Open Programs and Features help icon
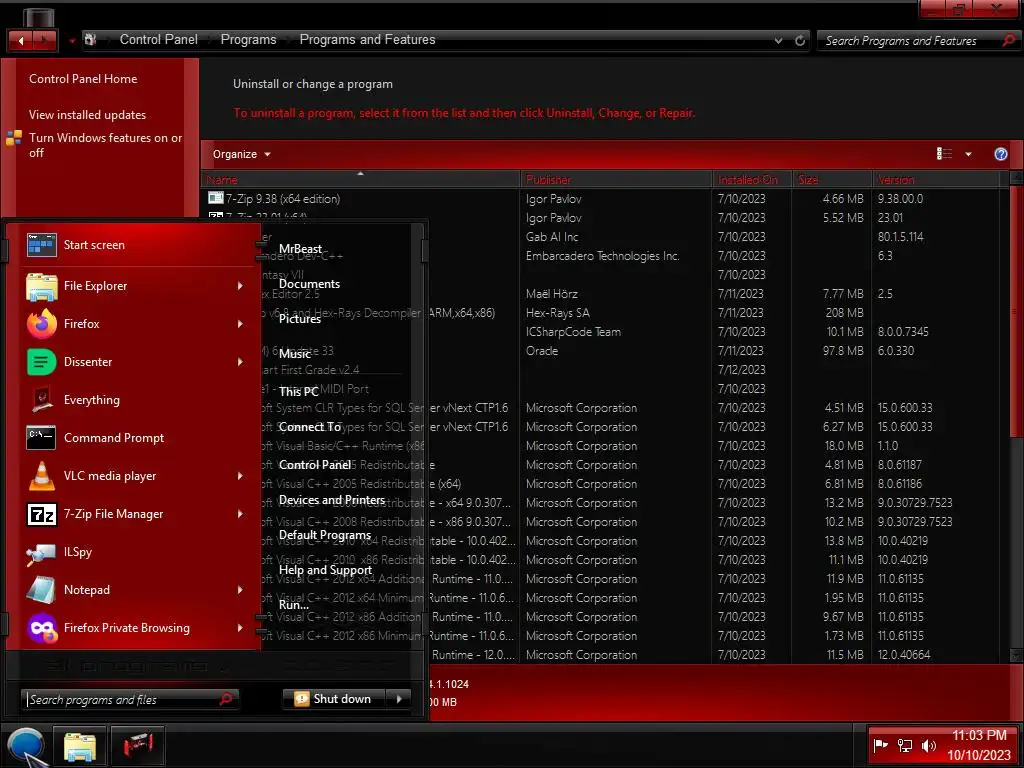Screen dimensions: 1024x768 (x=1000, y=154)
